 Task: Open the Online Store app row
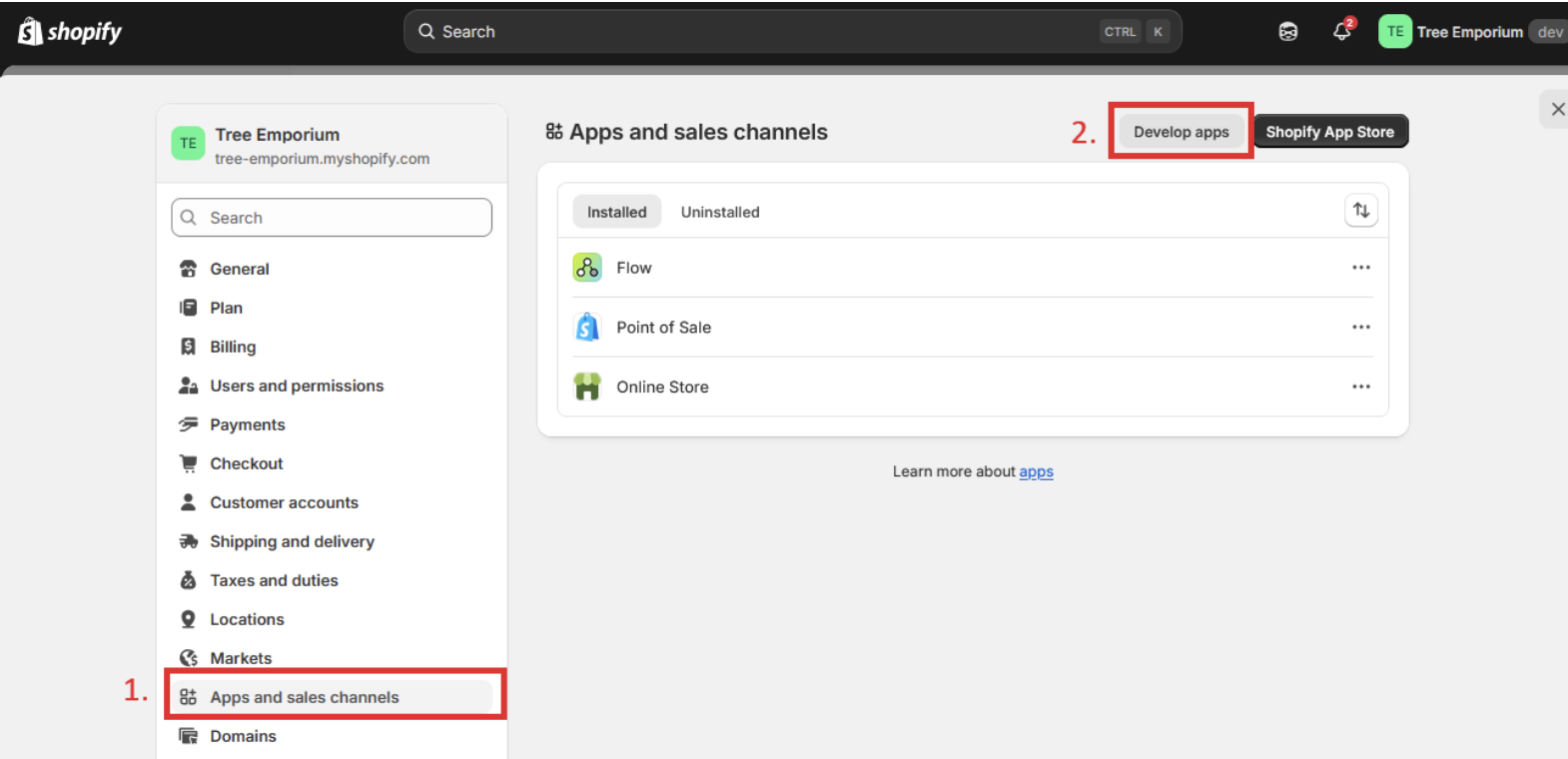click(x=973, y=386)
